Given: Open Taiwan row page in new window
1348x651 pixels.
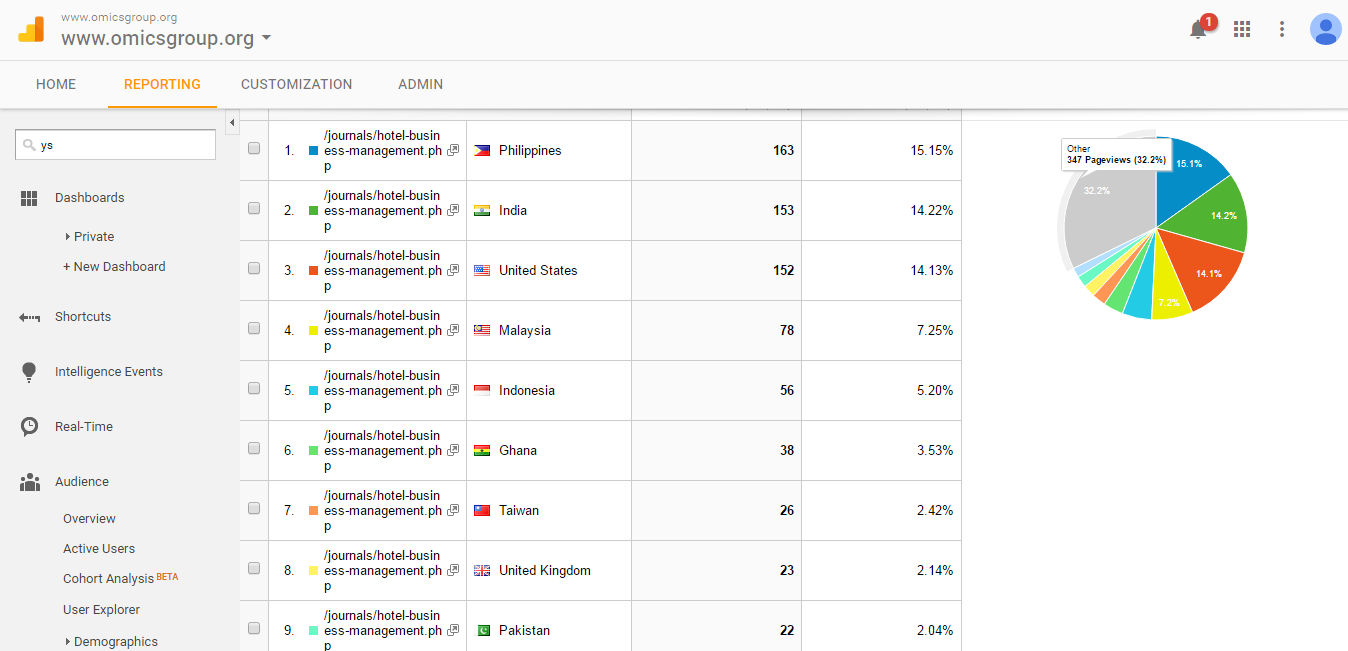Looking at the screenshot, I should [453, 510].
